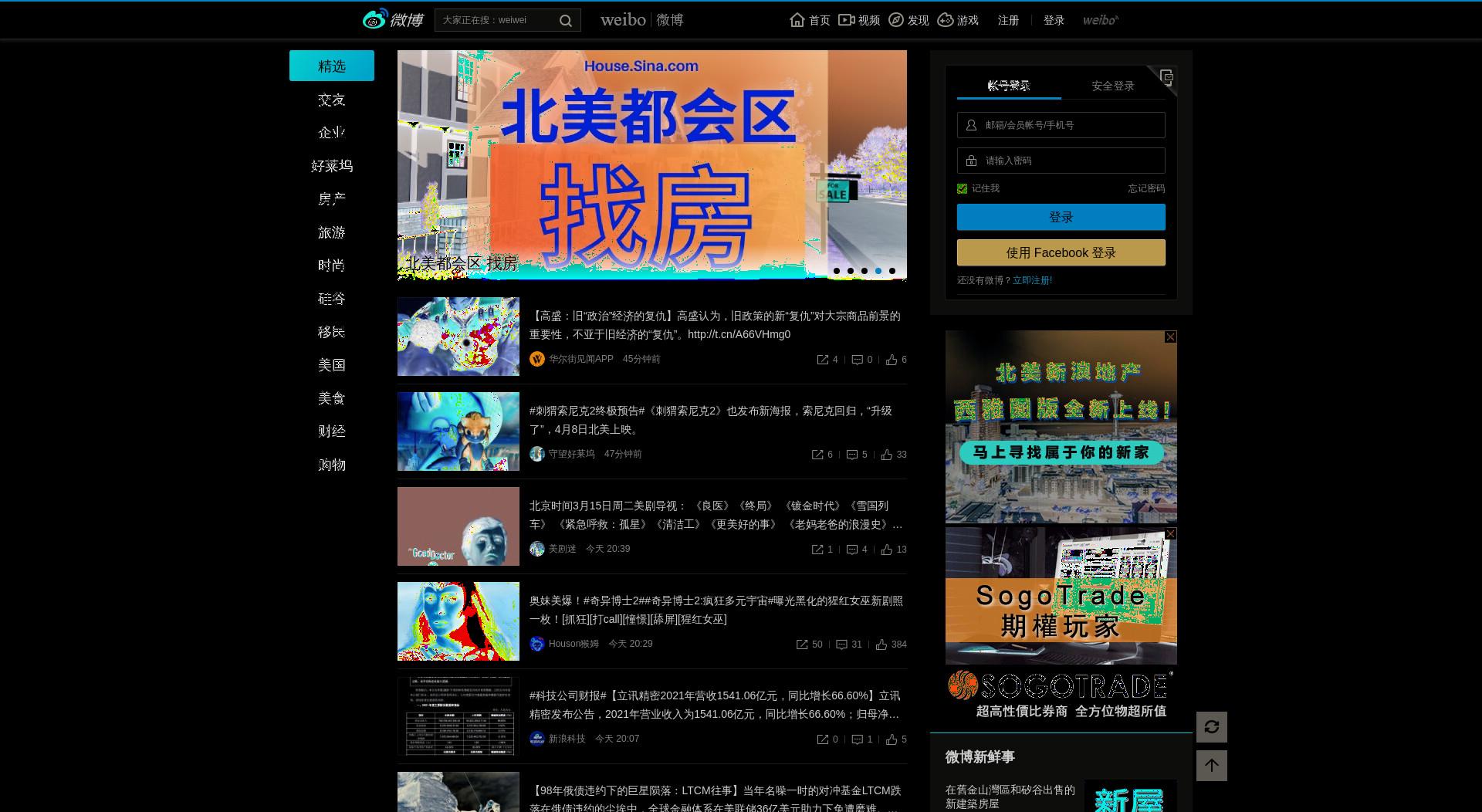The height and width of the screenshot is (812, 1482).
Task: Open 华尔街见闻APP author avatar
Action: pos(537,359)
